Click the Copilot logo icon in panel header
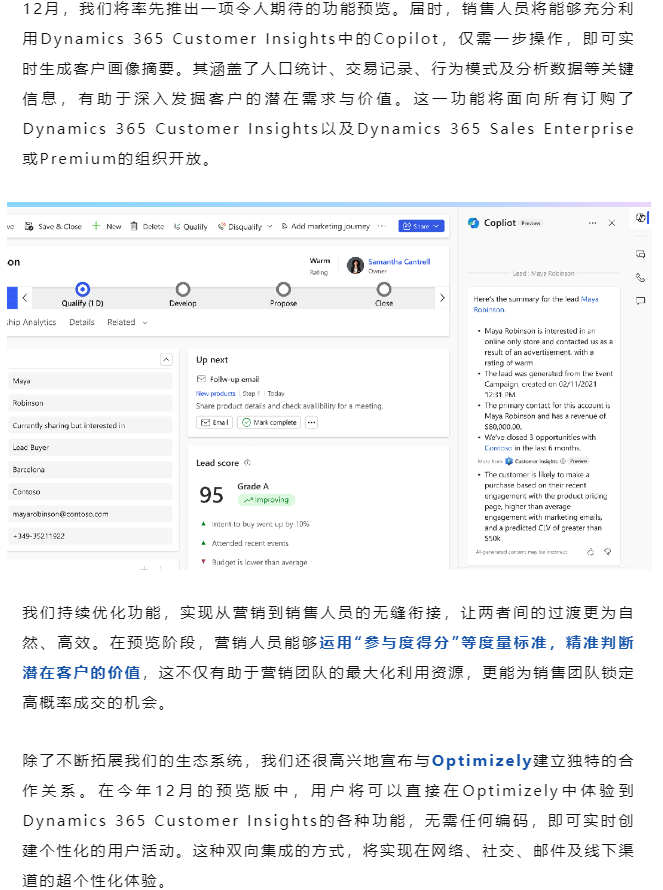 [473, 223]
